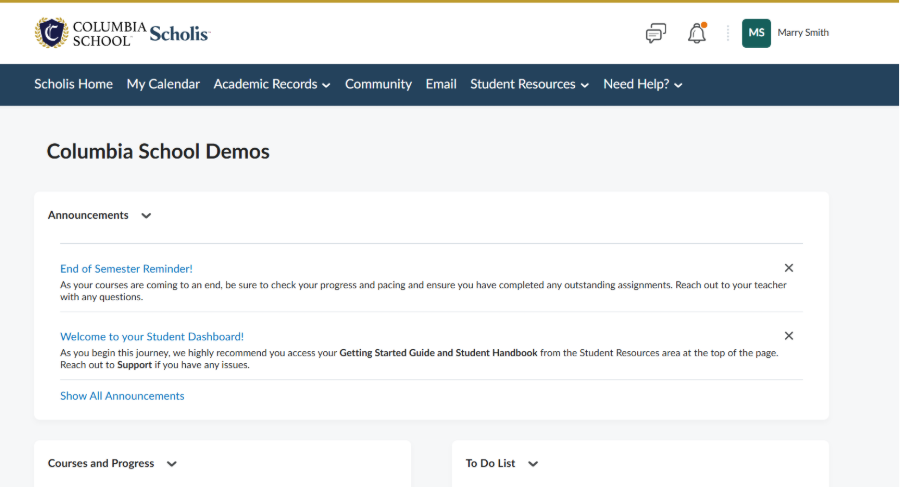Click the Marry Smith username
The width and height of the screenshot is (900, 487).
[x=803, y=33]
